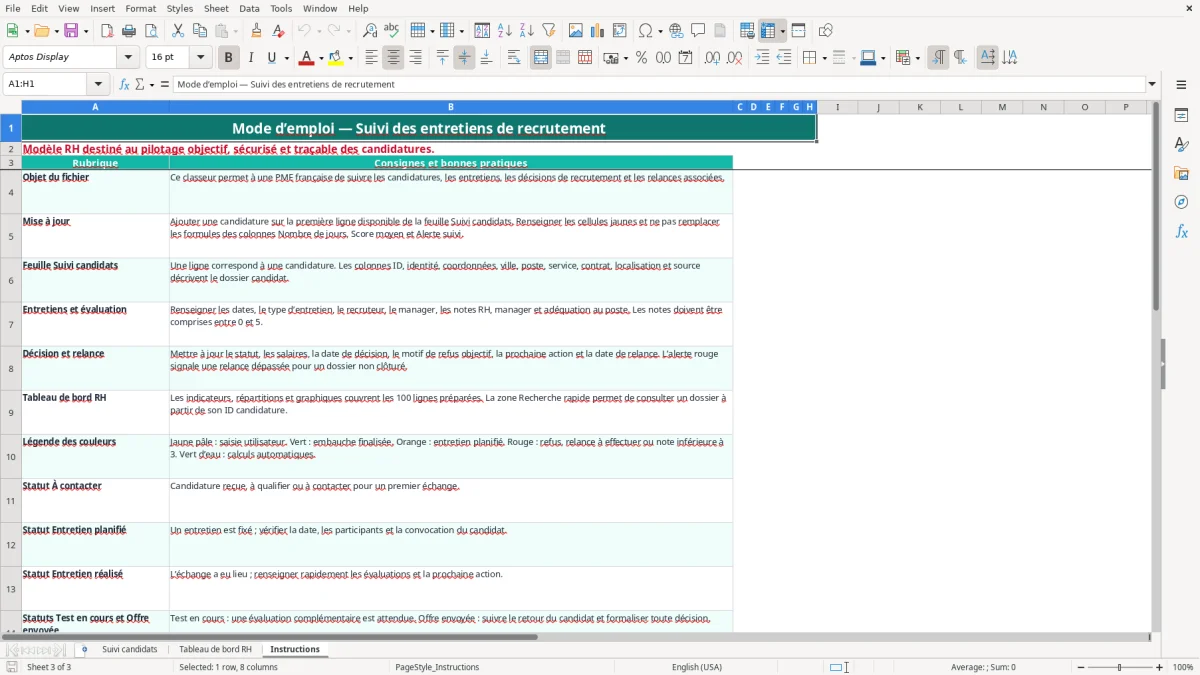Open the Conditional Formatting dropdown arrow
1200x675 pixels.
[x=917, y=58]
